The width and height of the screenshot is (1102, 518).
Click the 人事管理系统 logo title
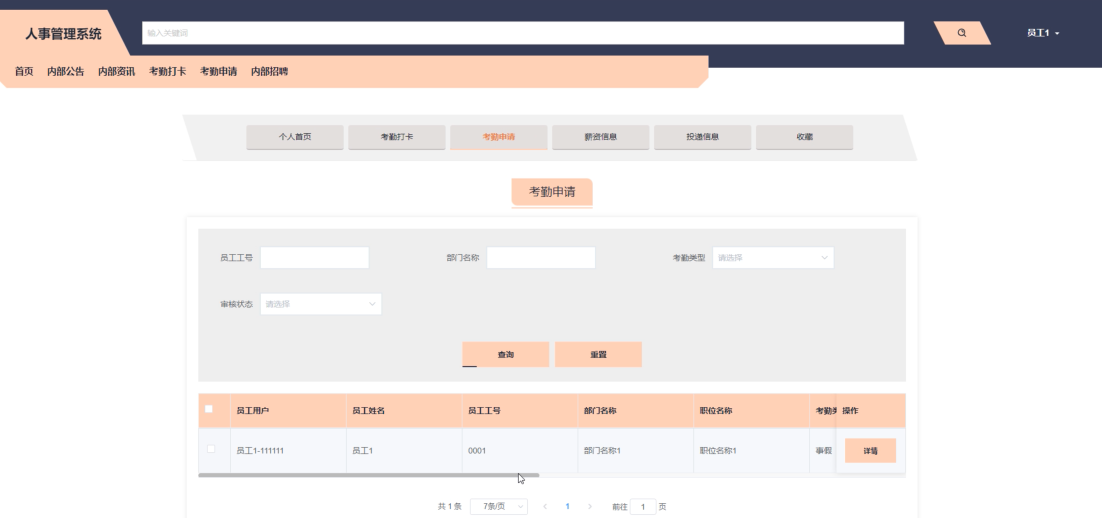pyautogui.click(x=63, y=33)
